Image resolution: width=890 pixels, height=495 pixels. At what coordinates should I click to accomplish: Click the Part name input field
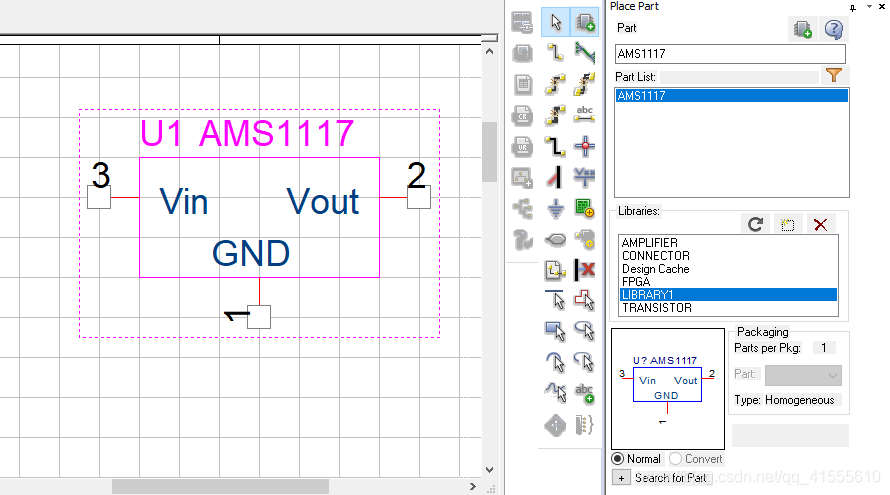pos(730,54)
